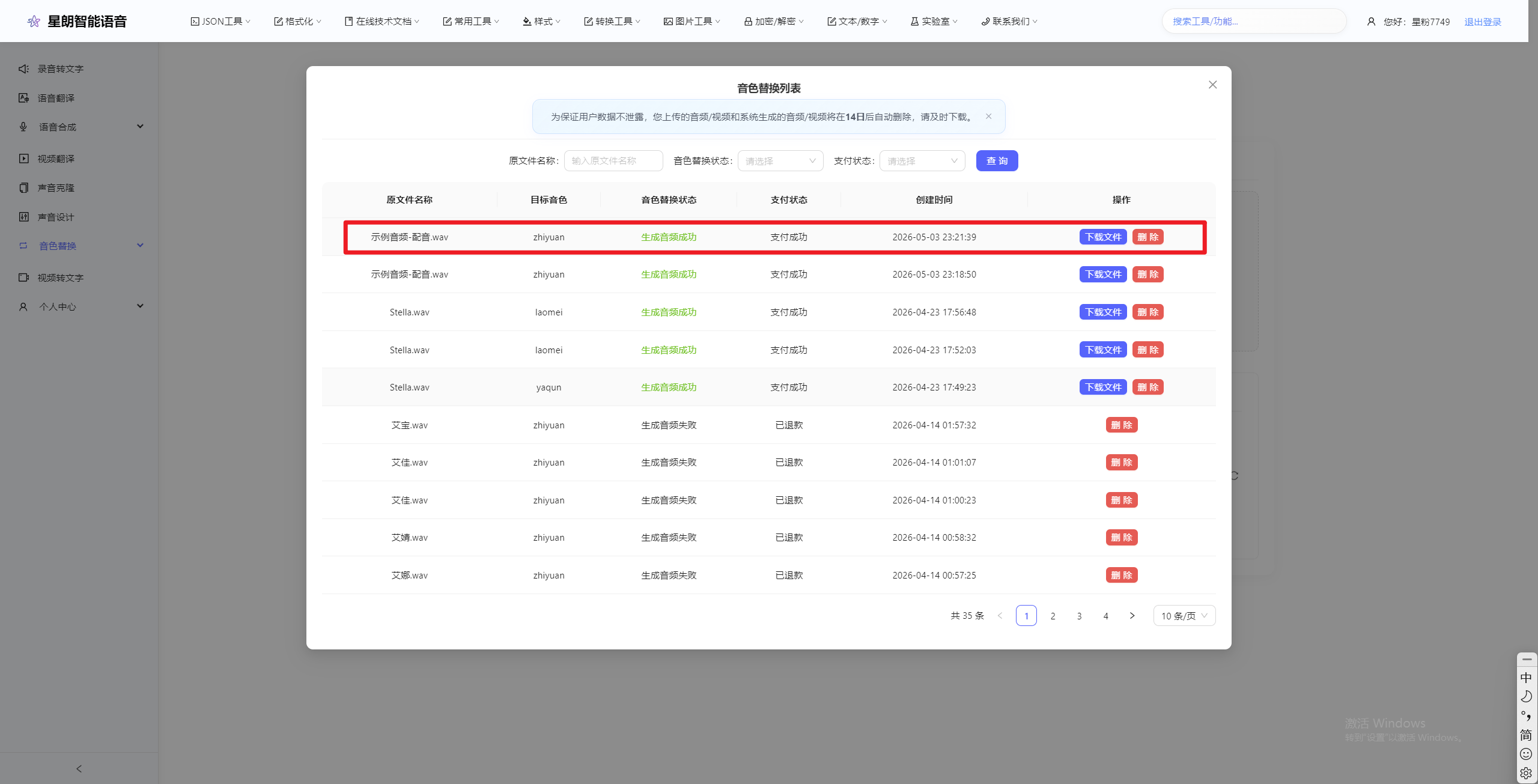Click the 音色替换 swap icon in sidebar
Image resolution: width=1538 pixels, height=784 pixels.
tap(23, 246)
